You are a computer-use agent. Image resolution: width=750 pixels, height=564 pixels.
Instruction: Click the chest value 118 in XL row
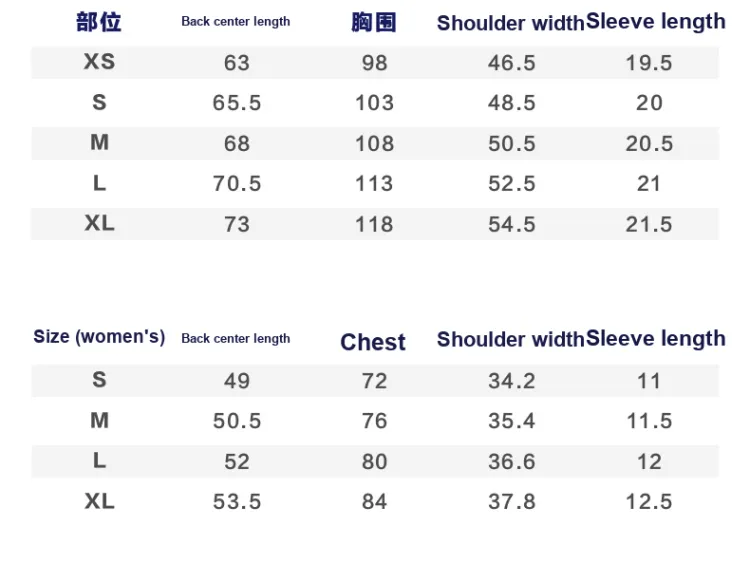[374, 224]
